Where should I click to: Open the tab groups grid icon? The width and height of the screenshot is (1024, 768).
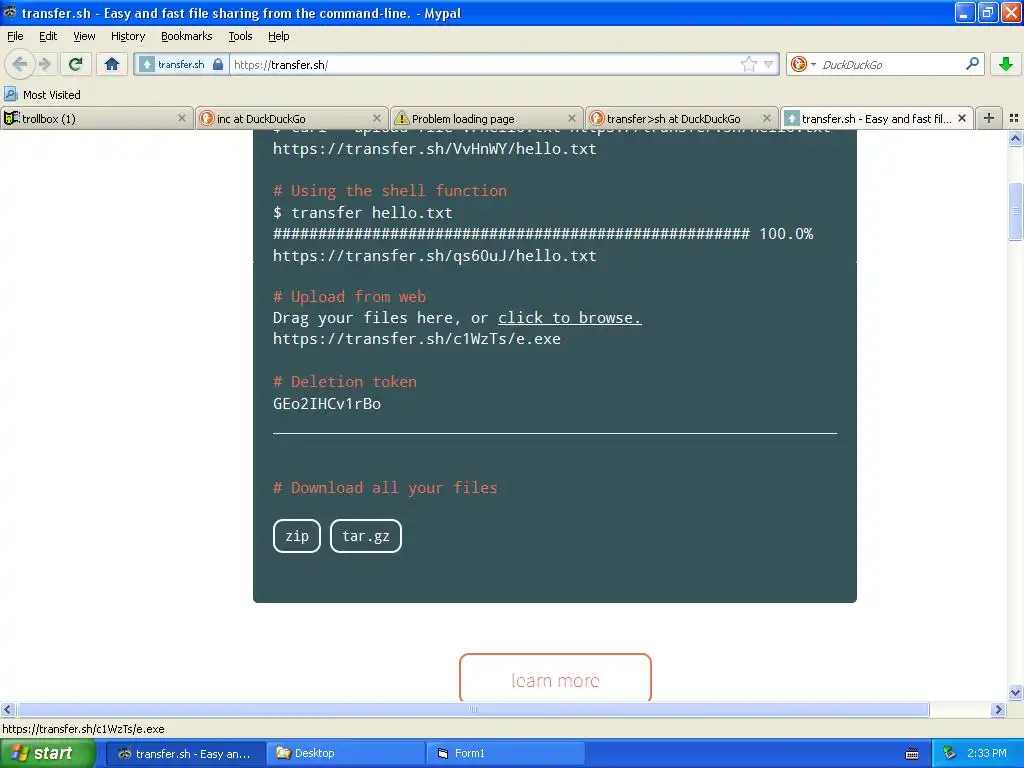(x=1014, y=118)
